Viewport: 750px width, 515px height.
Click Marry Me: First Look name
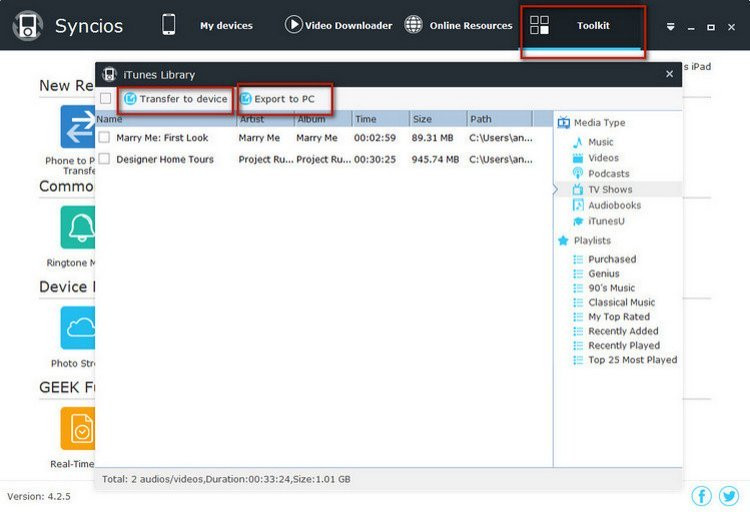coord(162,138)
